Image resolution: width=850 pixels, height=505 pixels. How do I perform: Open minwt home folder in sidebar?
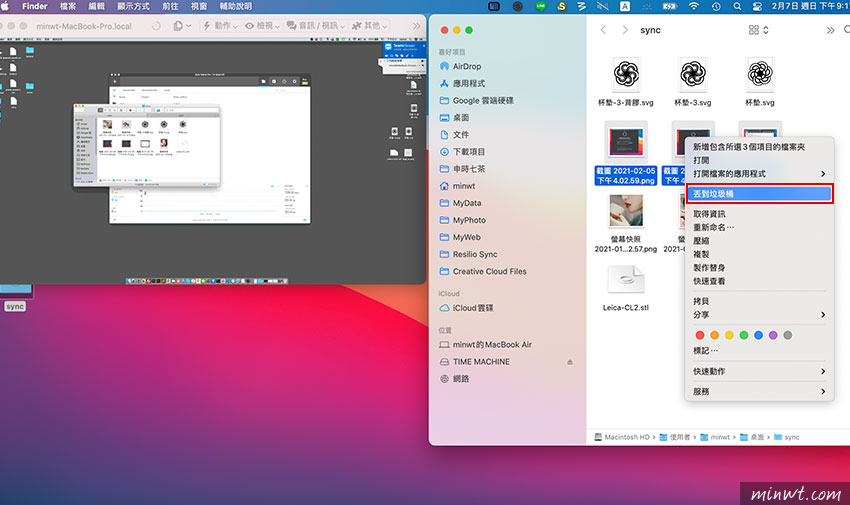pyautogui.click(x=458, y=186)
